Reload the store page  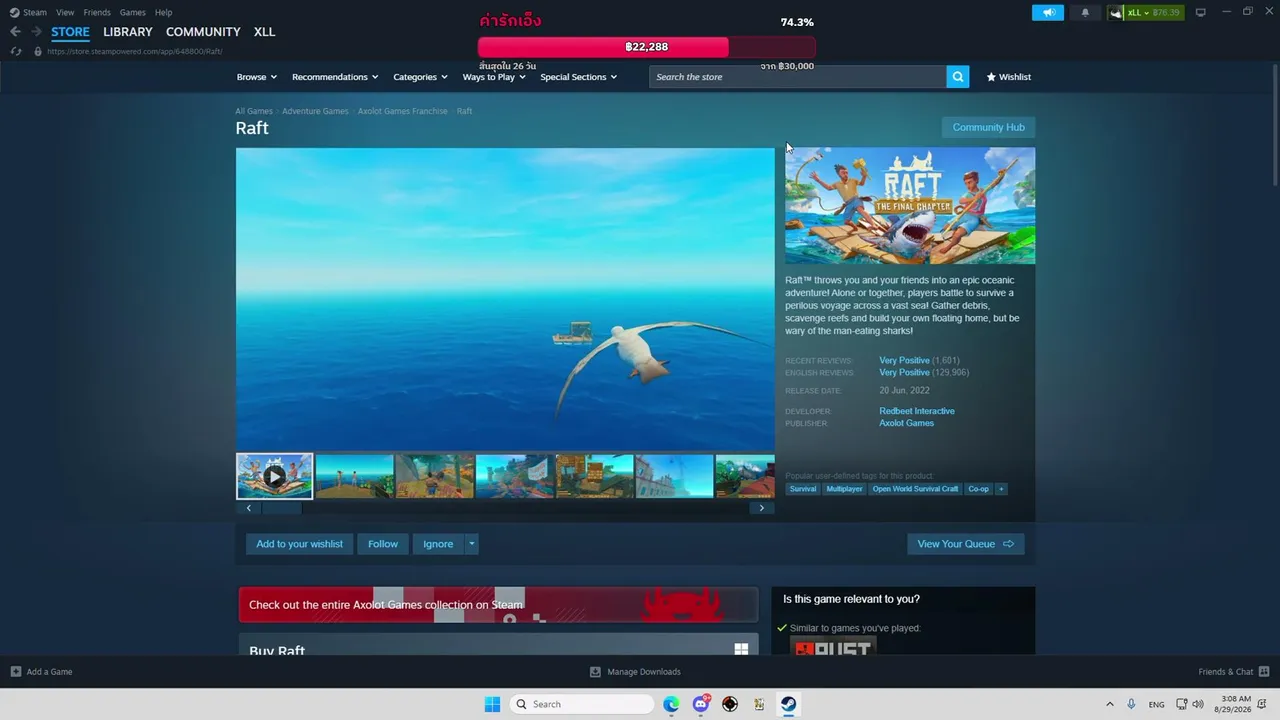point(15,51)
